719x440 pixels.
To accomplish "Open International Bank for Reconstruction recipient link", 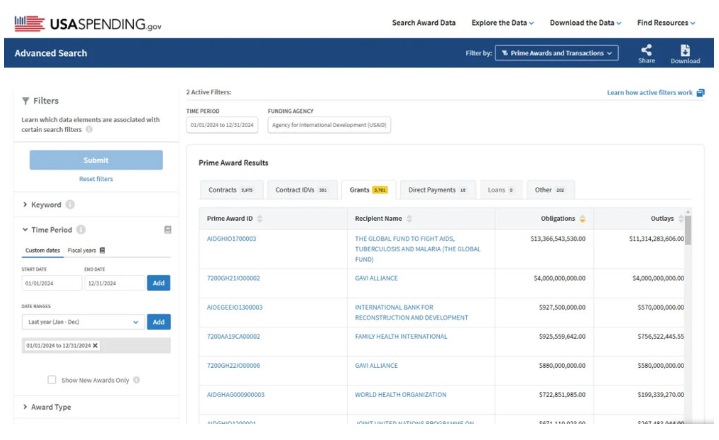I will pyautogui.click(x=411, y=313).
